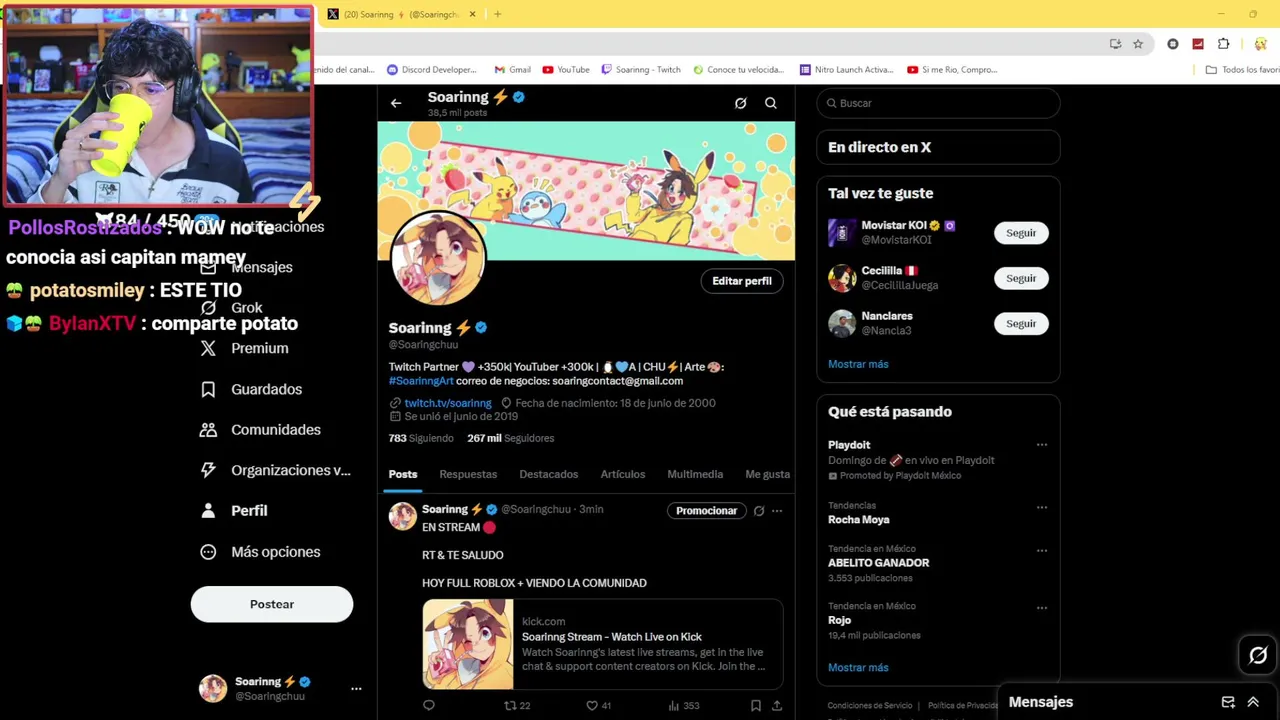The height and width of the screenshot is (720, 1280).
Task: Go back with the profile header arrow
Action: (x=396, y=103)
